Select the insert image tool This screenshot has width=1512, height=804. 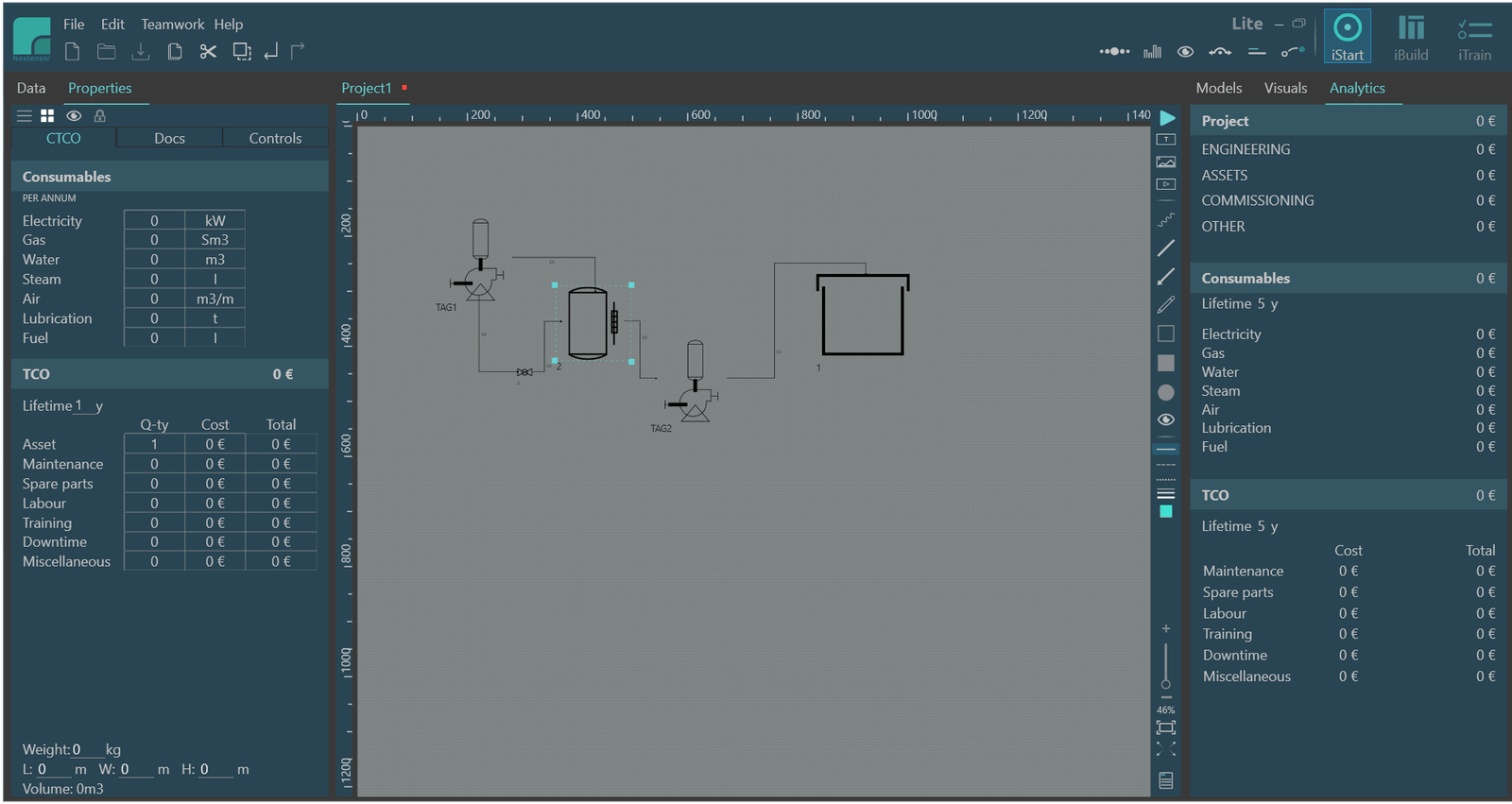pos(1166,162)
